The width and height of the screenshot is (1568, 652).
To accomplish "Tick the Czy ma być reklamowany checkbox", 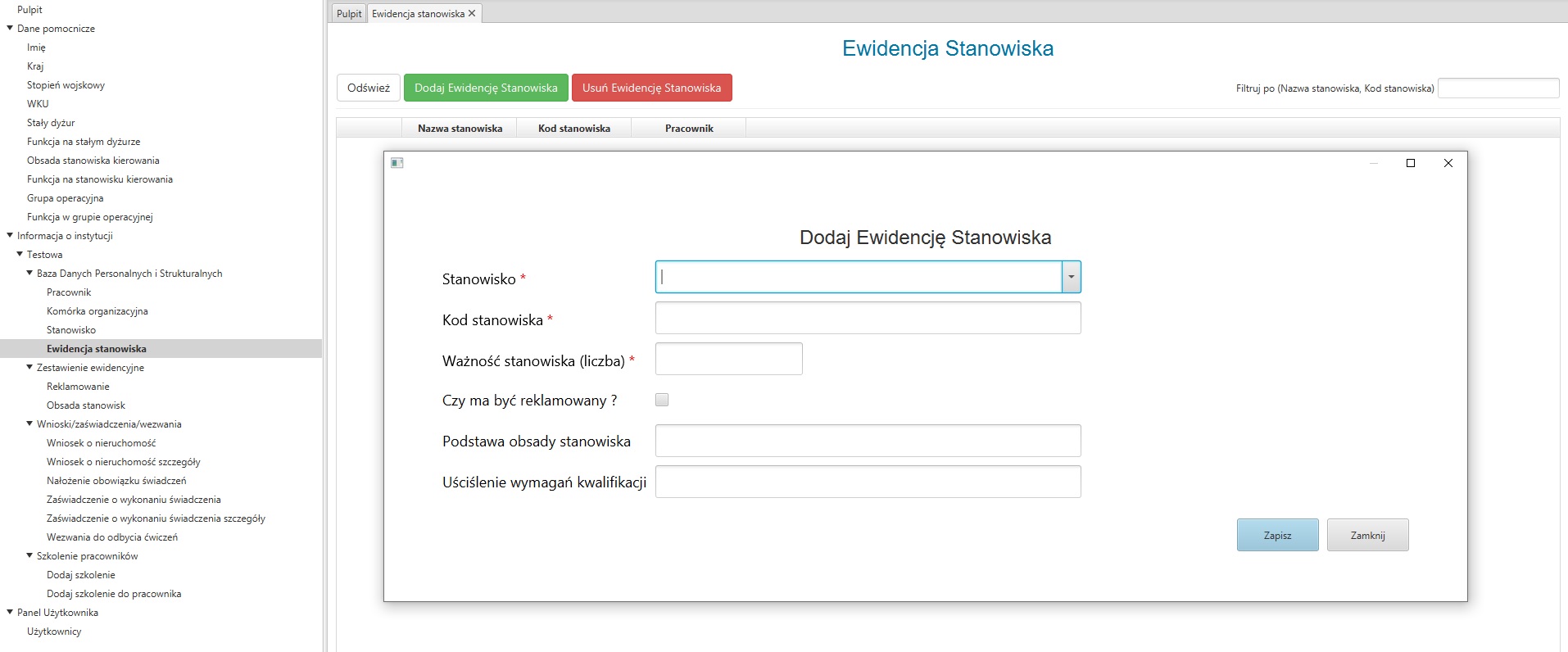I will coord(662,400).
